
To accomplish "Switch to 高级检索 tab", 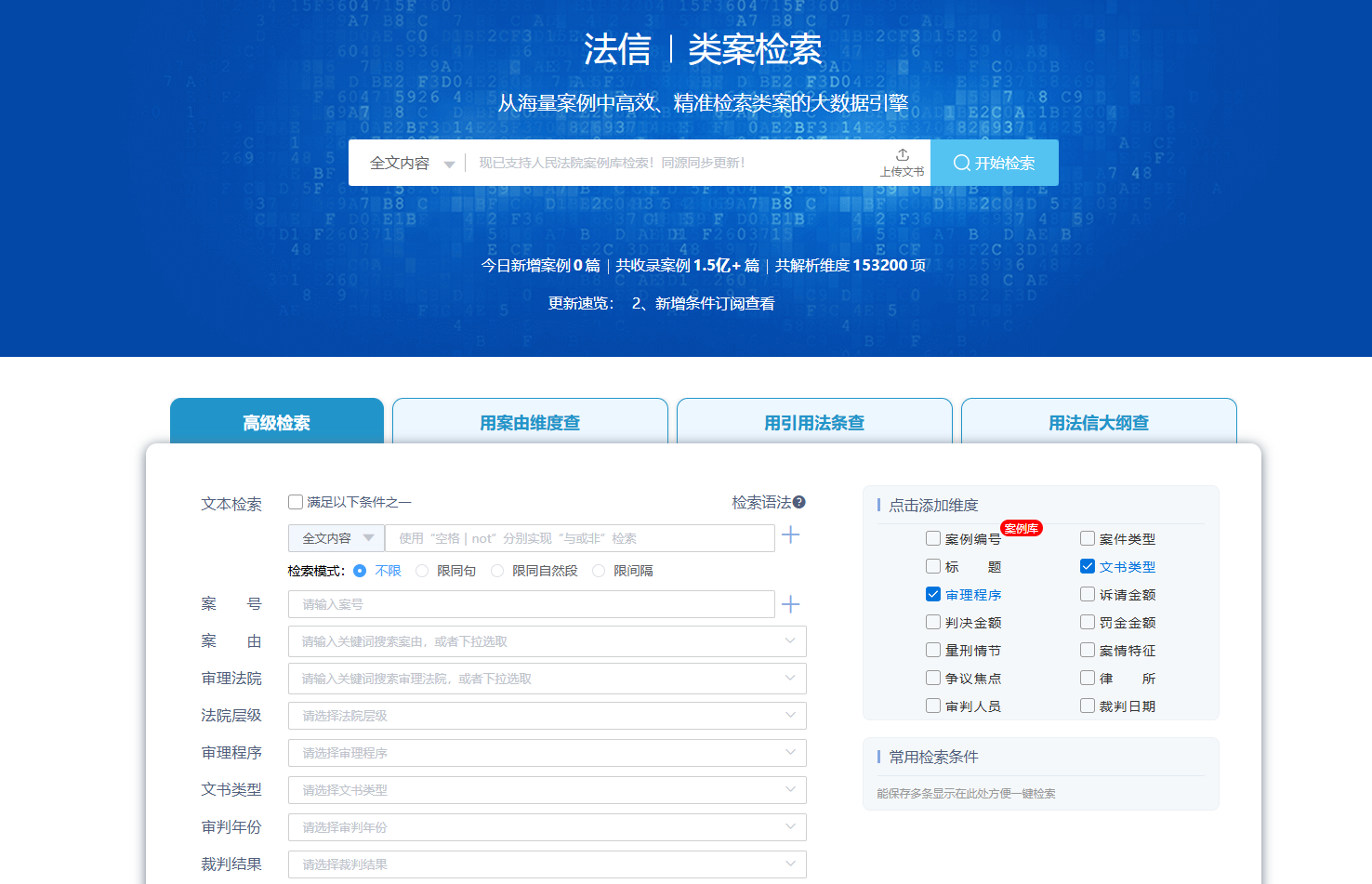I will (277, 422).
